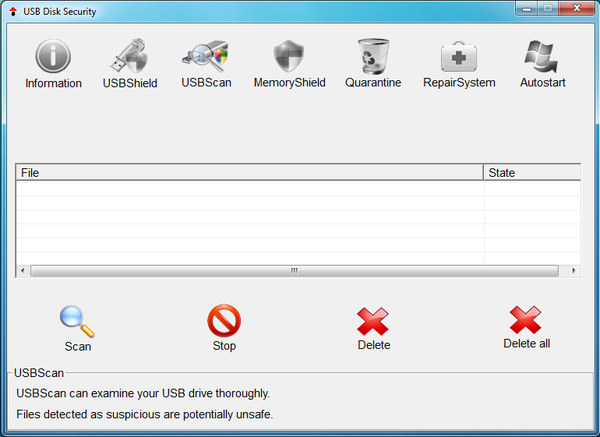Viewport: 600px width, 437px height.
Task: Sort the list by File column header
Action: pos(249,173)
